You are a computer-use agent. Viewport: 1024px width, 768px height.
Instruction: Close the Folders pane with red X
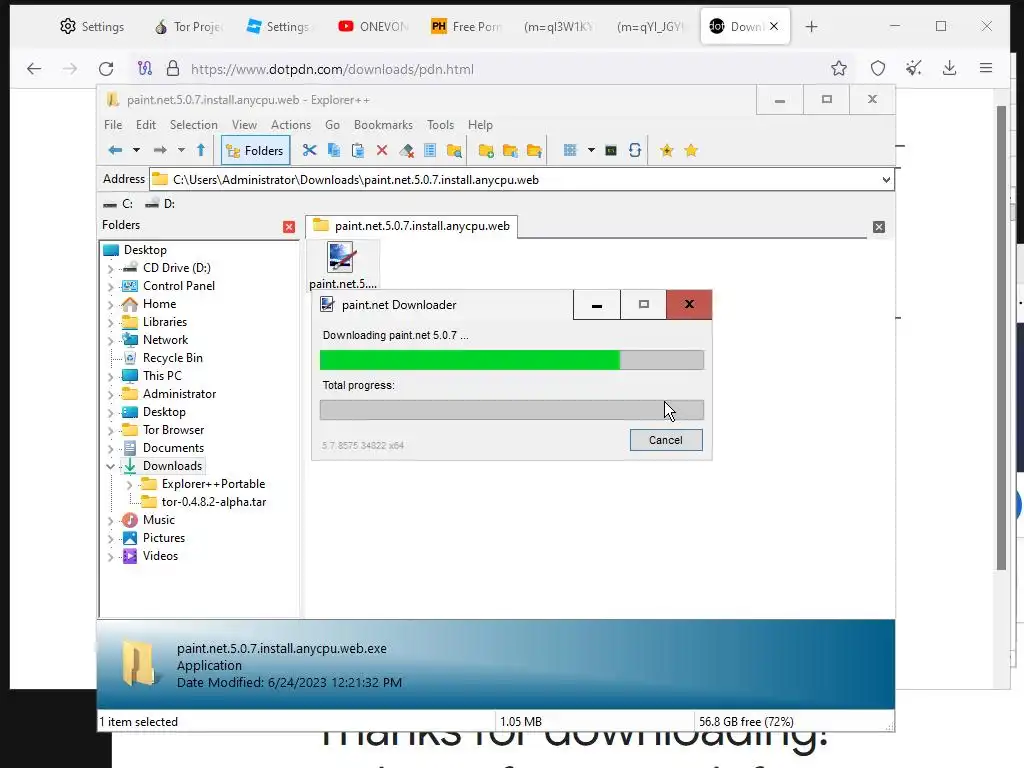click(x=289, y=227)
